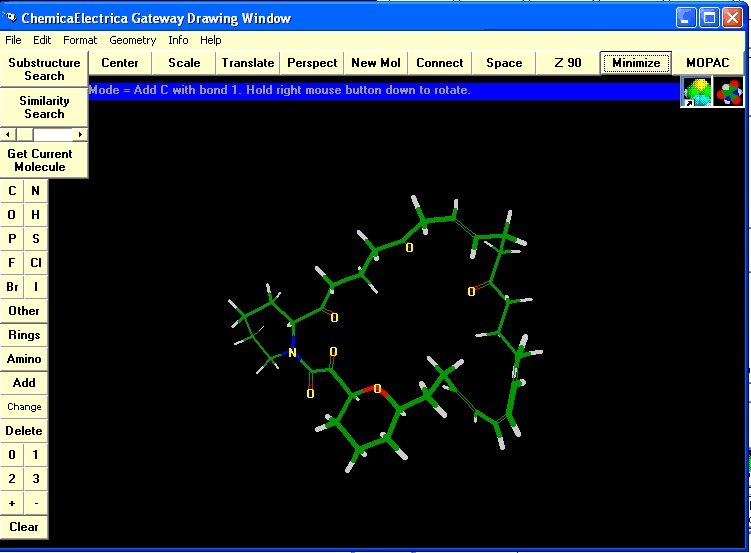This screenshot has width=751, height=553.
Task: Start a Similarity Search
Action: coord(44,107)
